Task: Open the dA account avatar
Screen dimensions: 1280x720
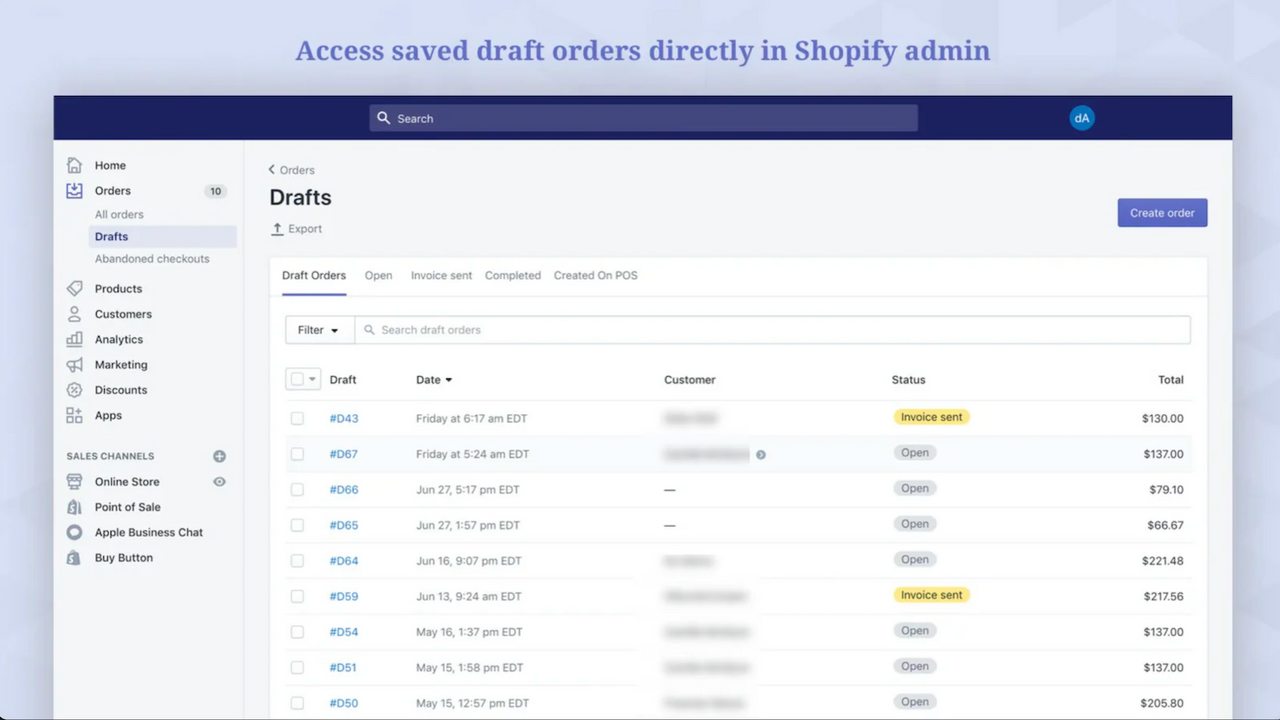Action: coord(1081,117)
